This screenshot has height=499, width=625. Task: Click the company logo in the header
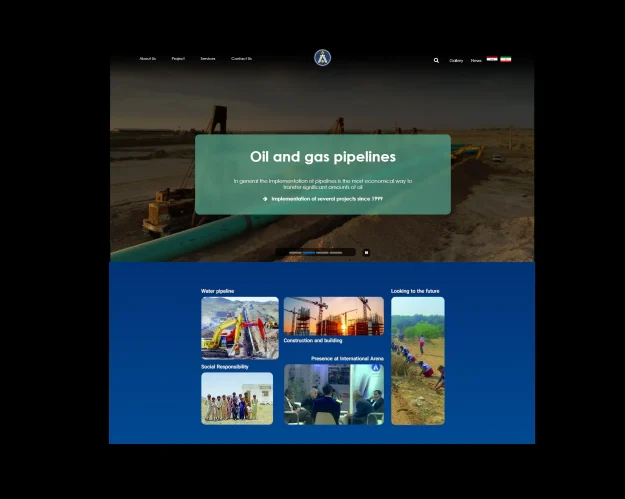(x=322, y=58)
